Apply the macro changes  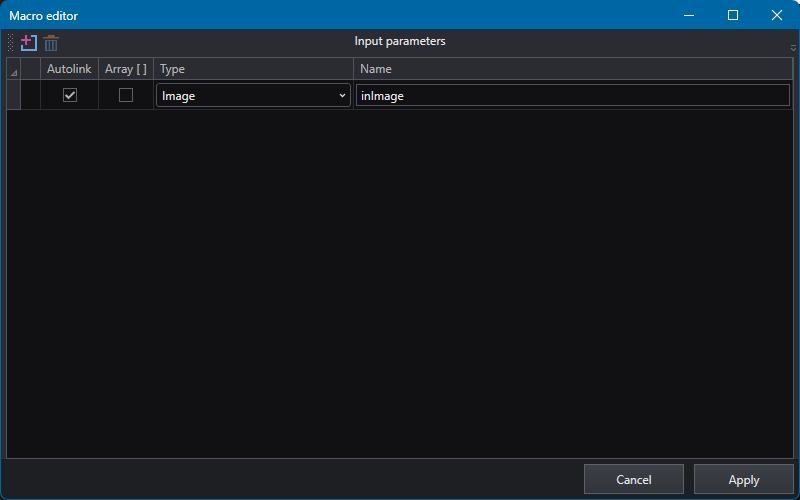pos(743,480)
